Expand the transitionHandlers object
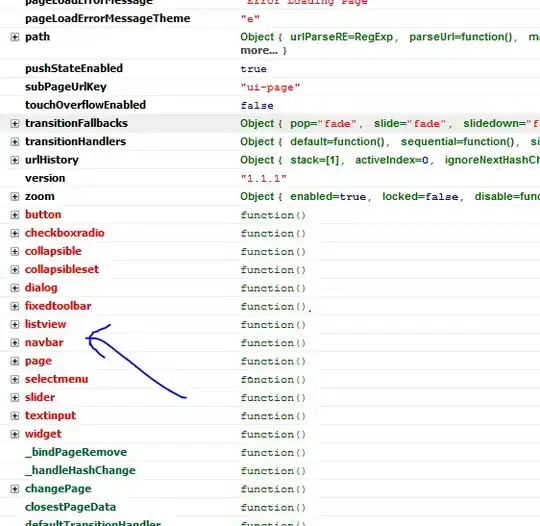Viewport: 540px width, 526px height. pos(15,142)
